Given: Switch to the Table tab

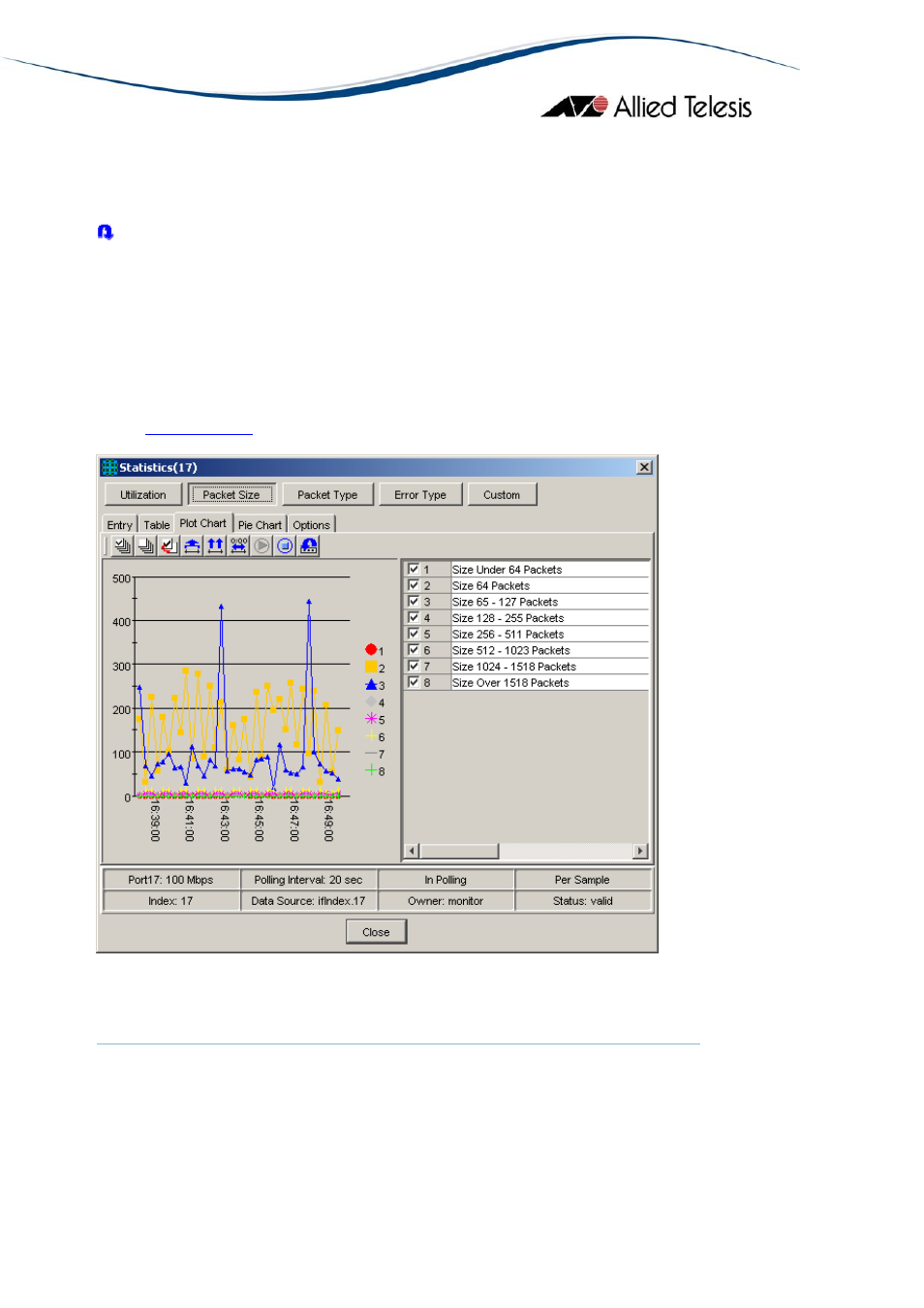Looking at the screenshot, I should click(157, 525).
